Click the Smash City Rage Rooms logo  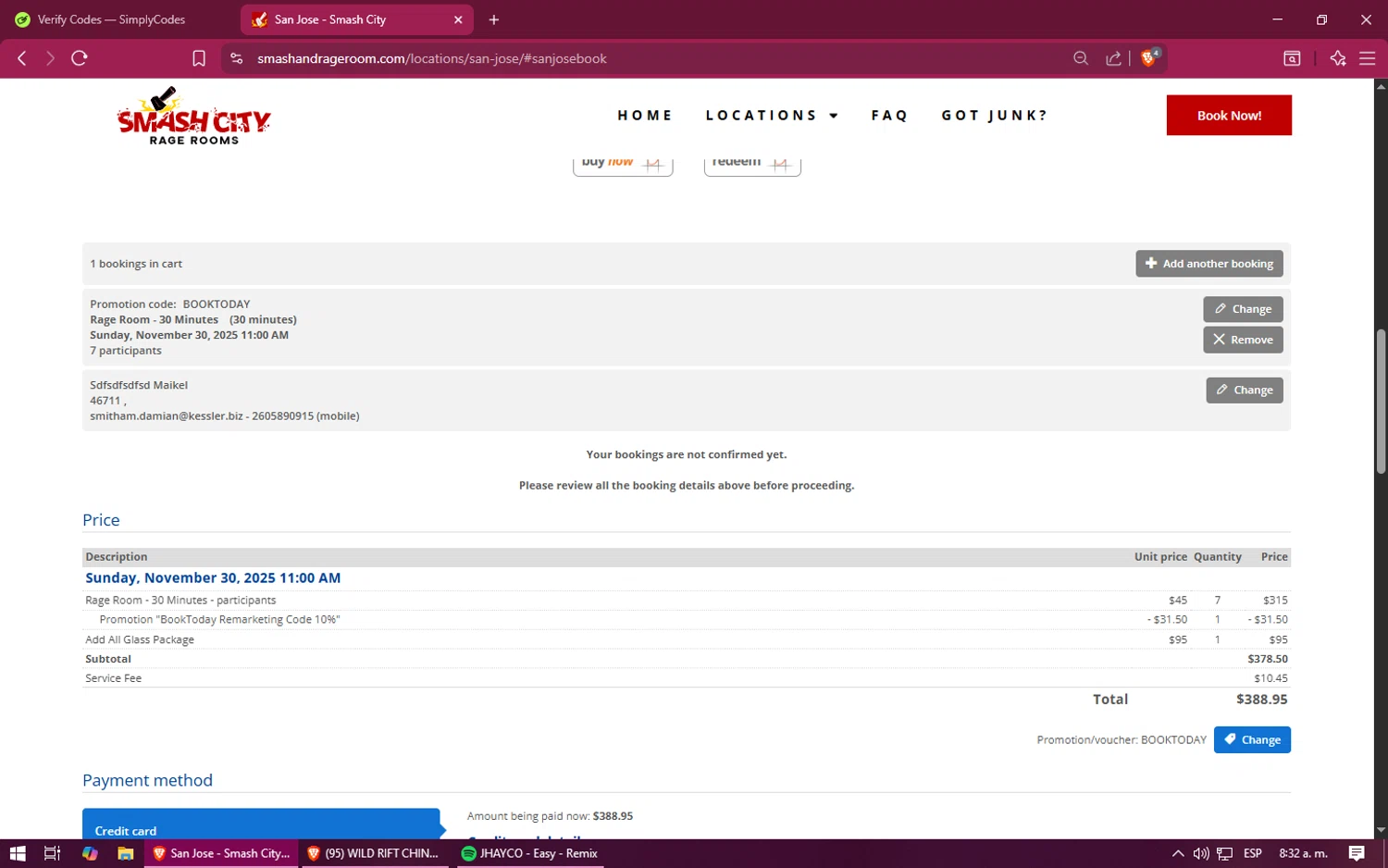coord(193,117)
